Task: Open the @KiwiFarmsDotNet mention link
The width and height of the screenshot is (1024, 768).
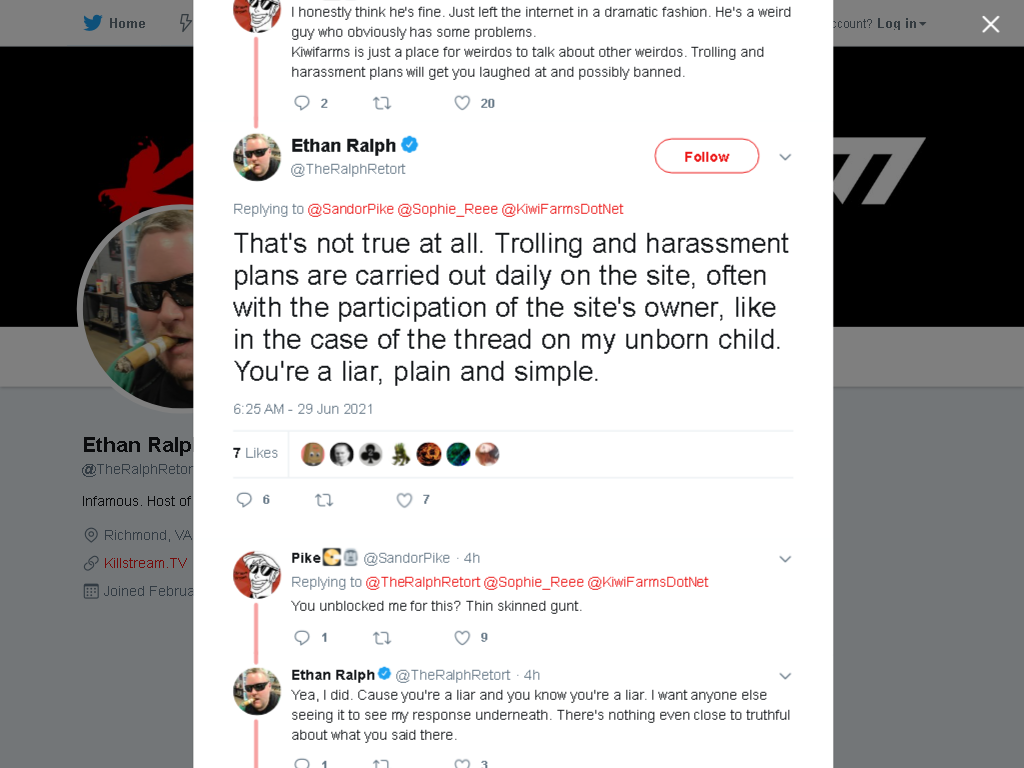Action: point(562,209)
